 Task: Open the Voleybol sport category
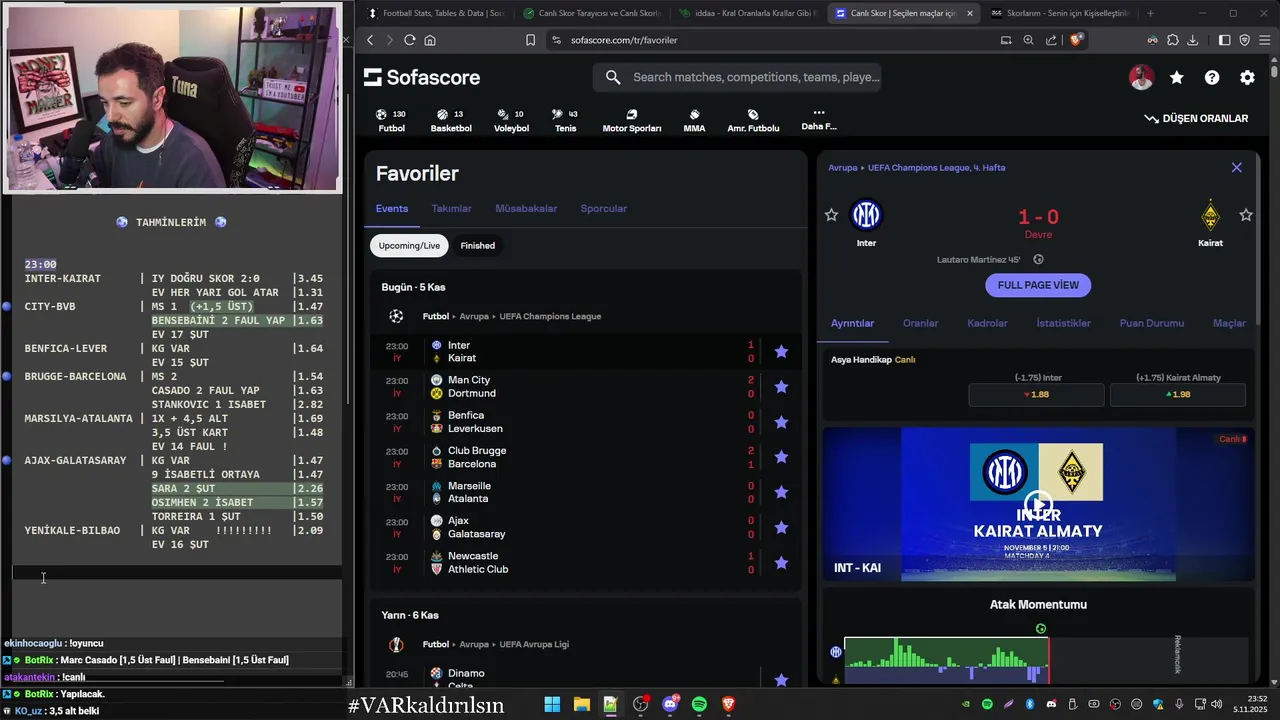(511, 121)
